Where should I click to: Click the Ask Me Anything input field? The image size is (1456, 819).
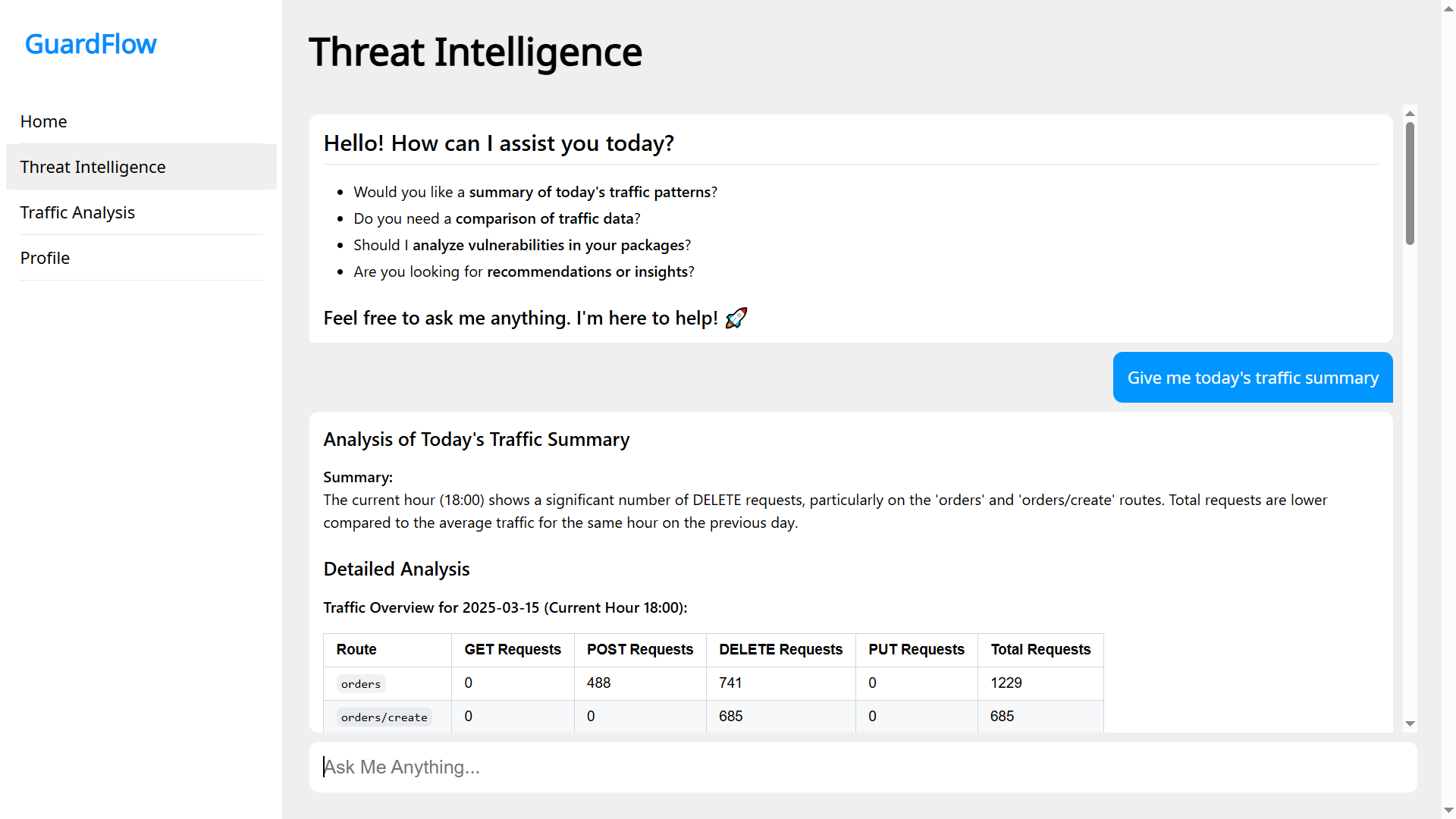point(862,767)
